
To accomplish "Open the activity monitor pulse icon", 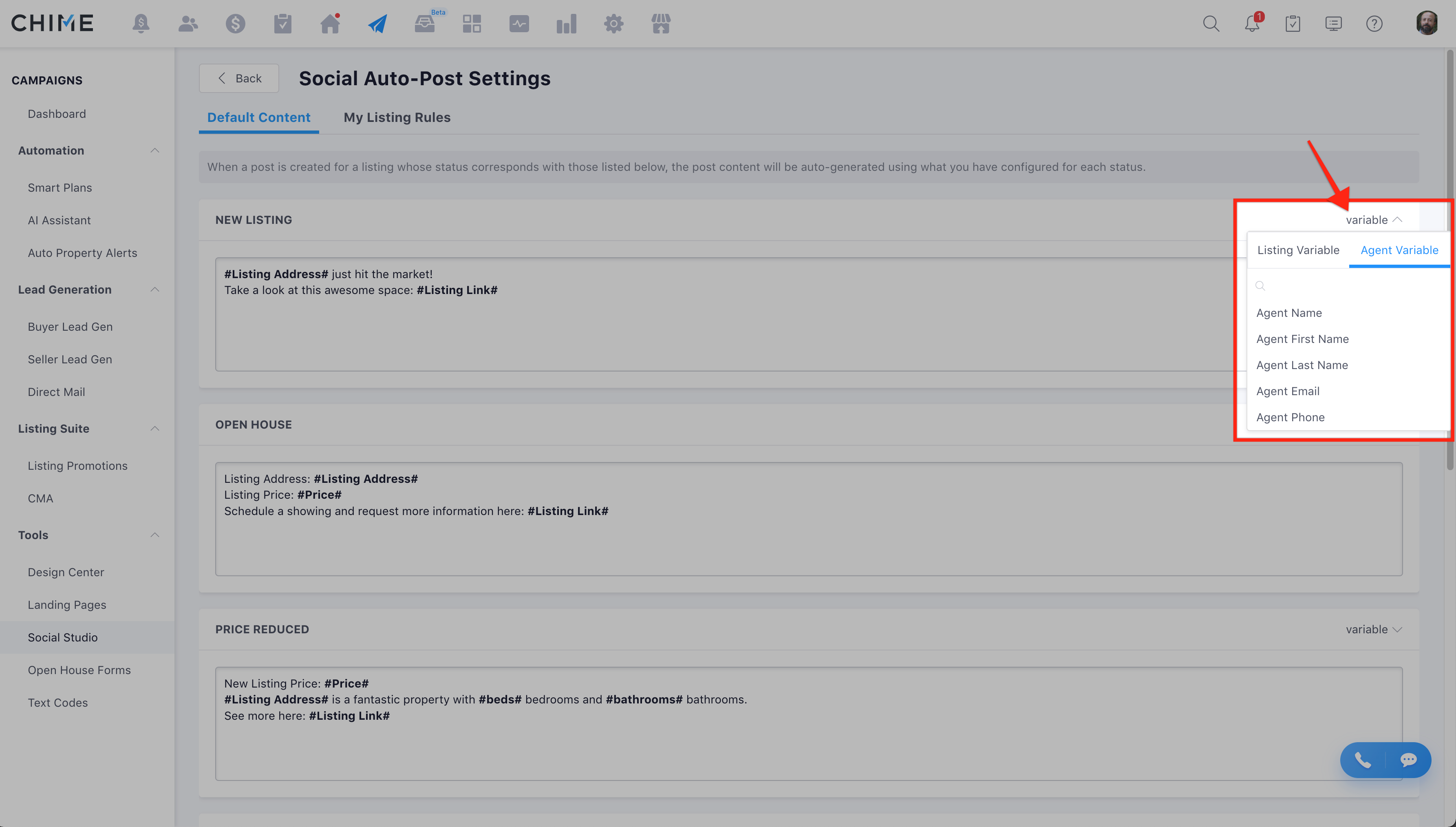I will coord(519,24).
